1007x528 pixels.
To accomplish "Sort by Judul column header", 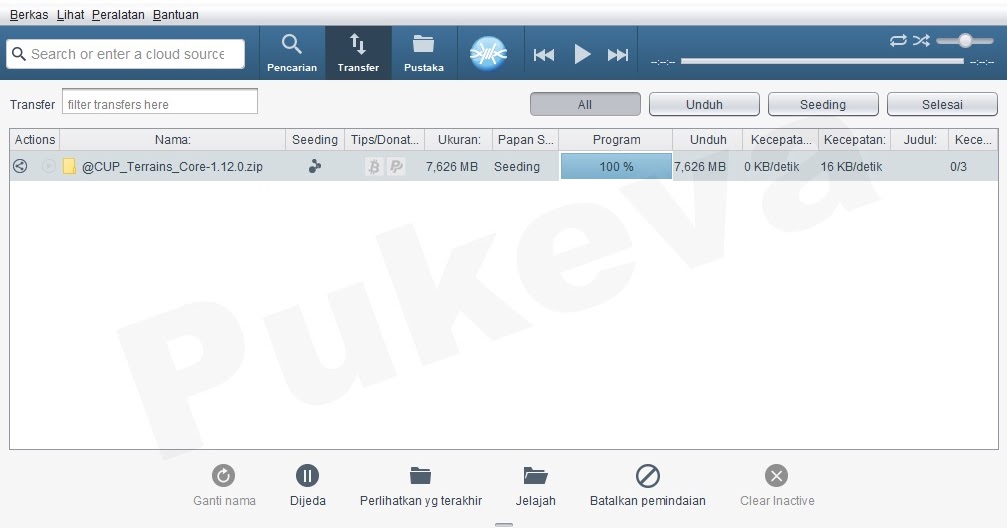I will click(x=920, y=139).
